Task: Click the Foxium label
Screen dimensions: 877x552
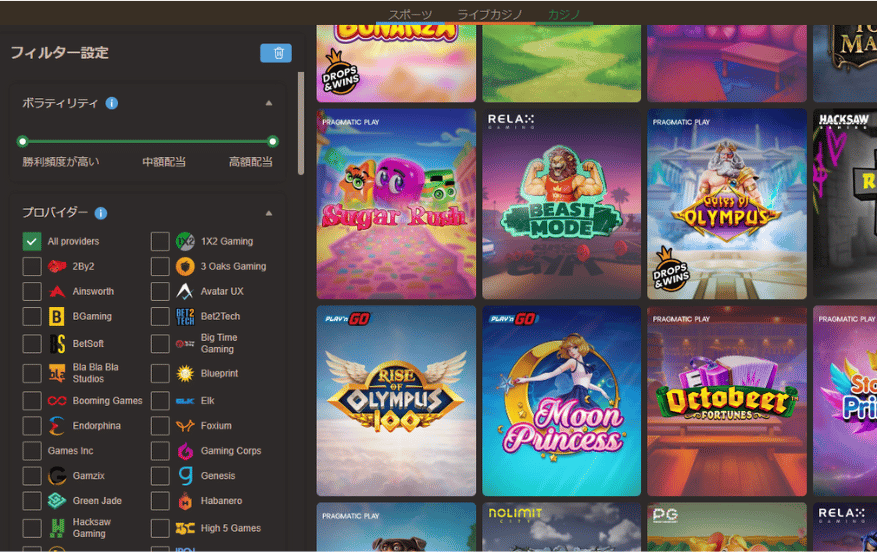Action: point(216,426)
